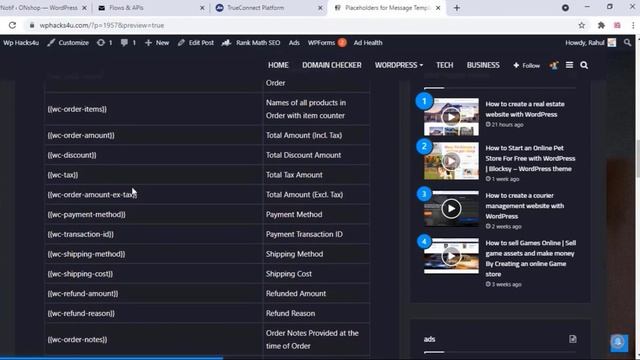Screen dimensions: 640x360
Task: Click the {{wc-shipping-cost}} placeholder cell
Action: tap(153, 274)
